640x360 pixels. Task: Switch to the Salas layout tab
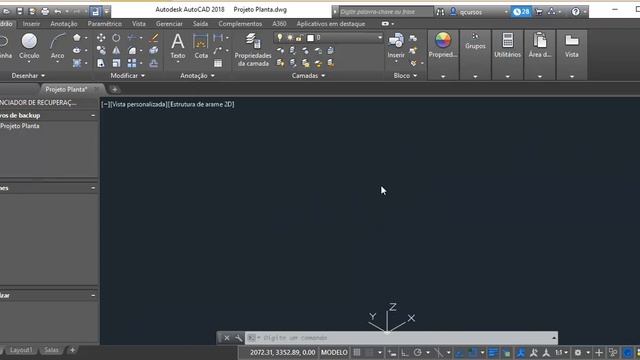[x=51, y=350]
